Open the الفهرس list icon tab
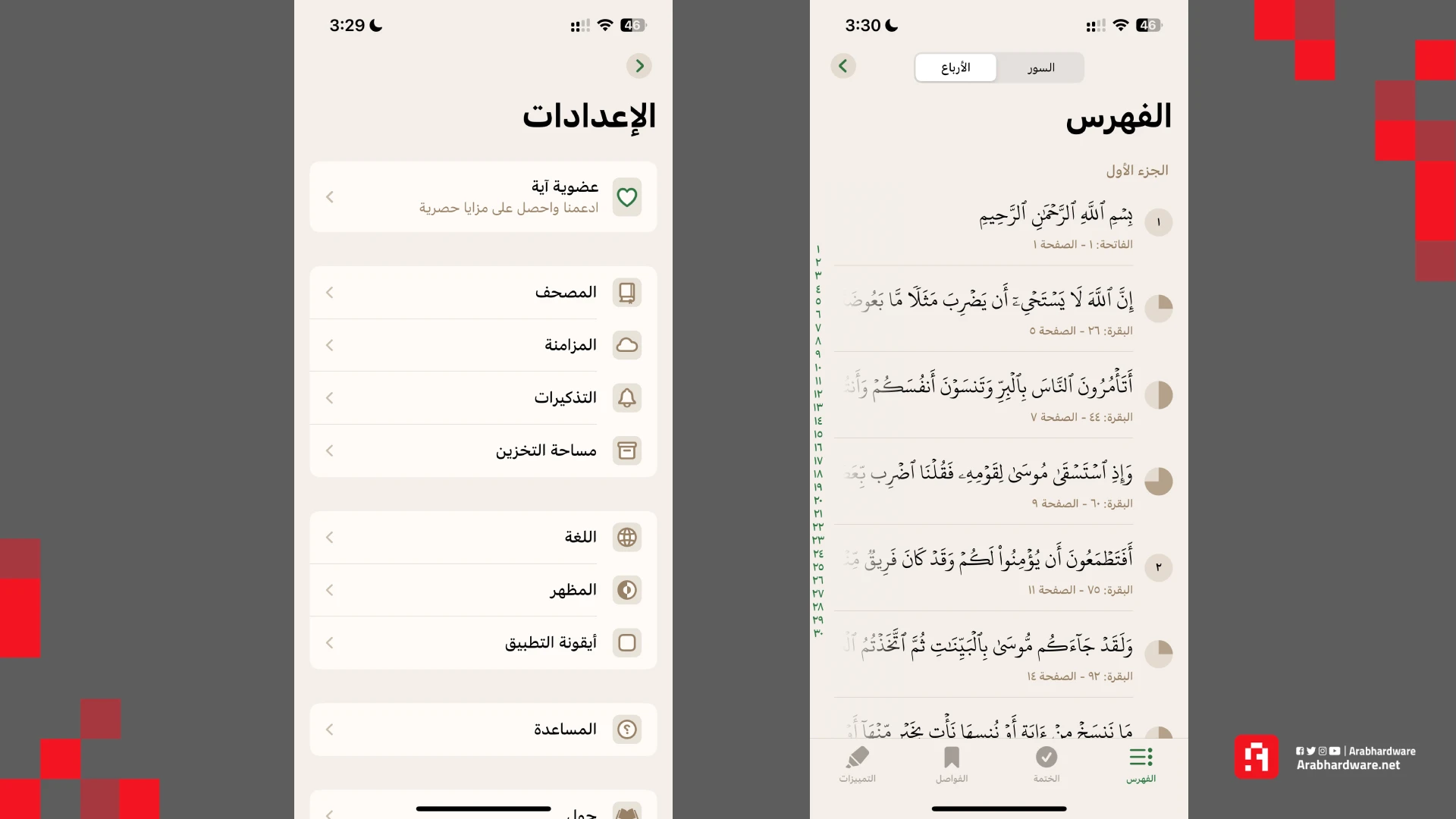The width and height of the screenshot is (1456, 819). [1141, 764]
